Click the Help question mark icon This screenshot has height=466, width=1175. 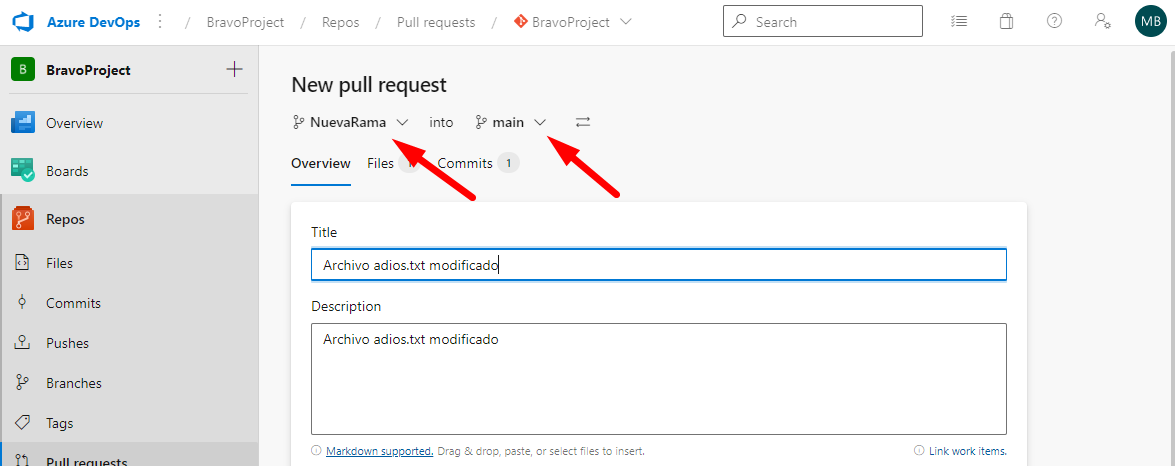point(1054,21)
